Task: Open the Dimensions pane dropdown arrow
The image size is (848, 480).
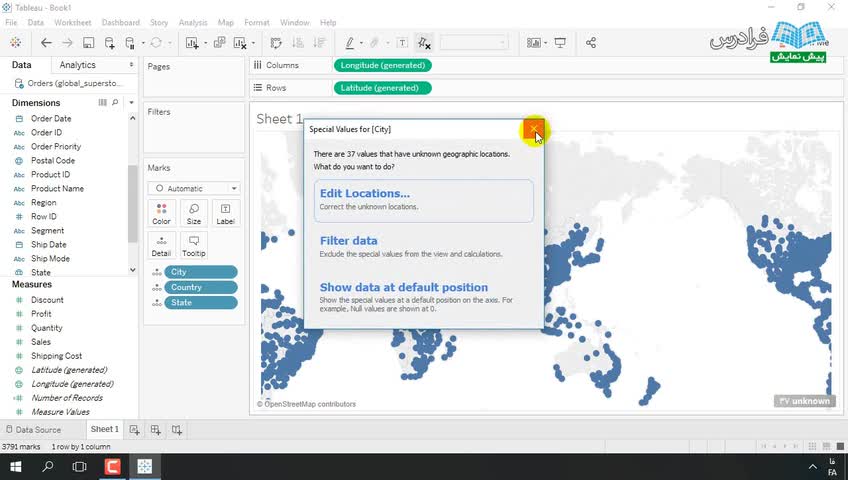Action: pos(131,102)
